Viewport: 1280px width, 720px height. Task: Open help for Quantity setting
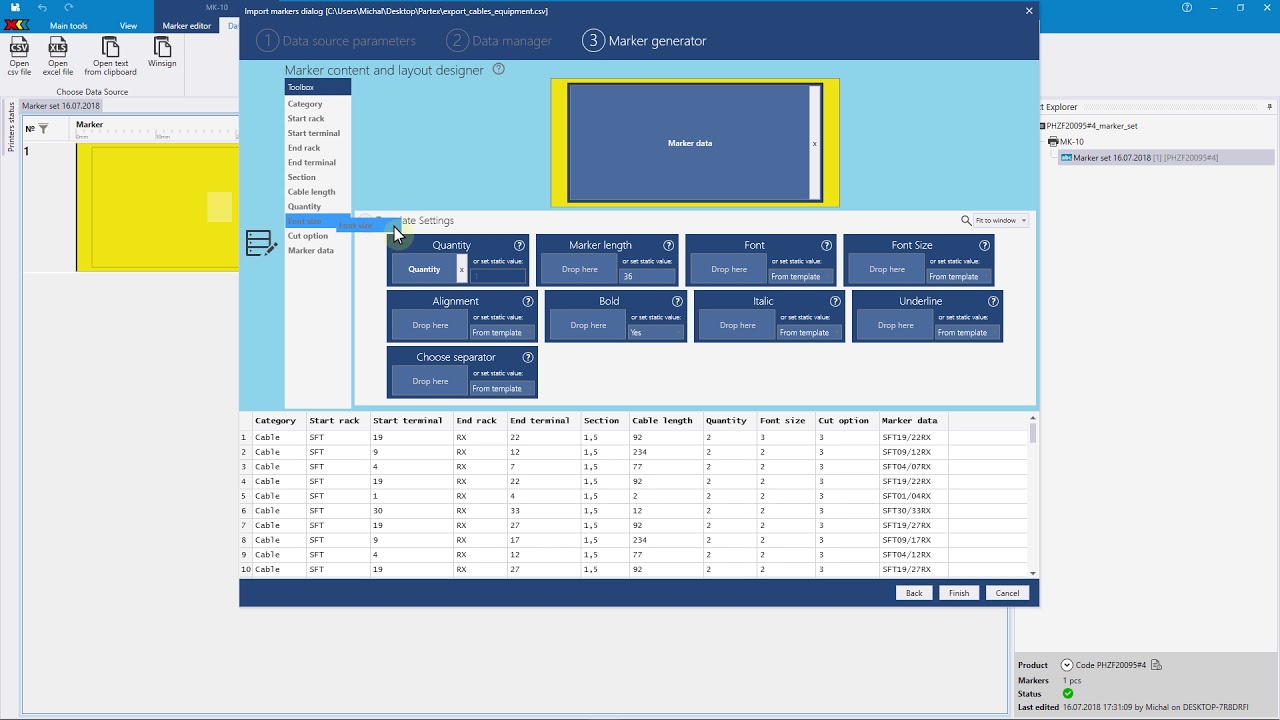(x=519, y=245)
